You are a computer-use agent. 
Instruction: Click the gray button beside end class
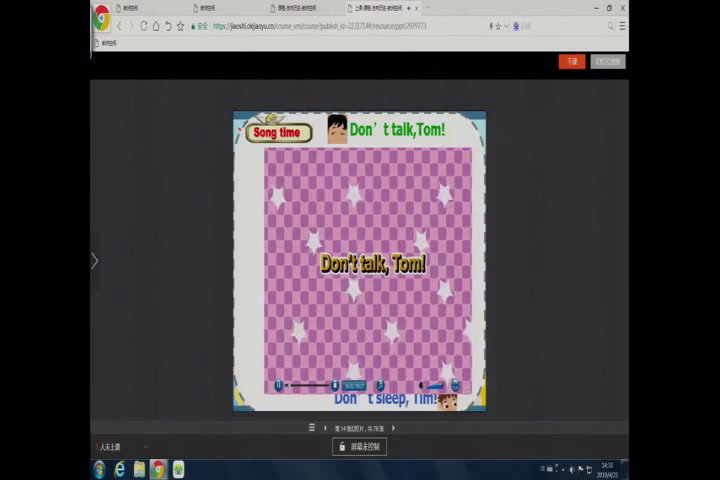(x=607, y=61)
